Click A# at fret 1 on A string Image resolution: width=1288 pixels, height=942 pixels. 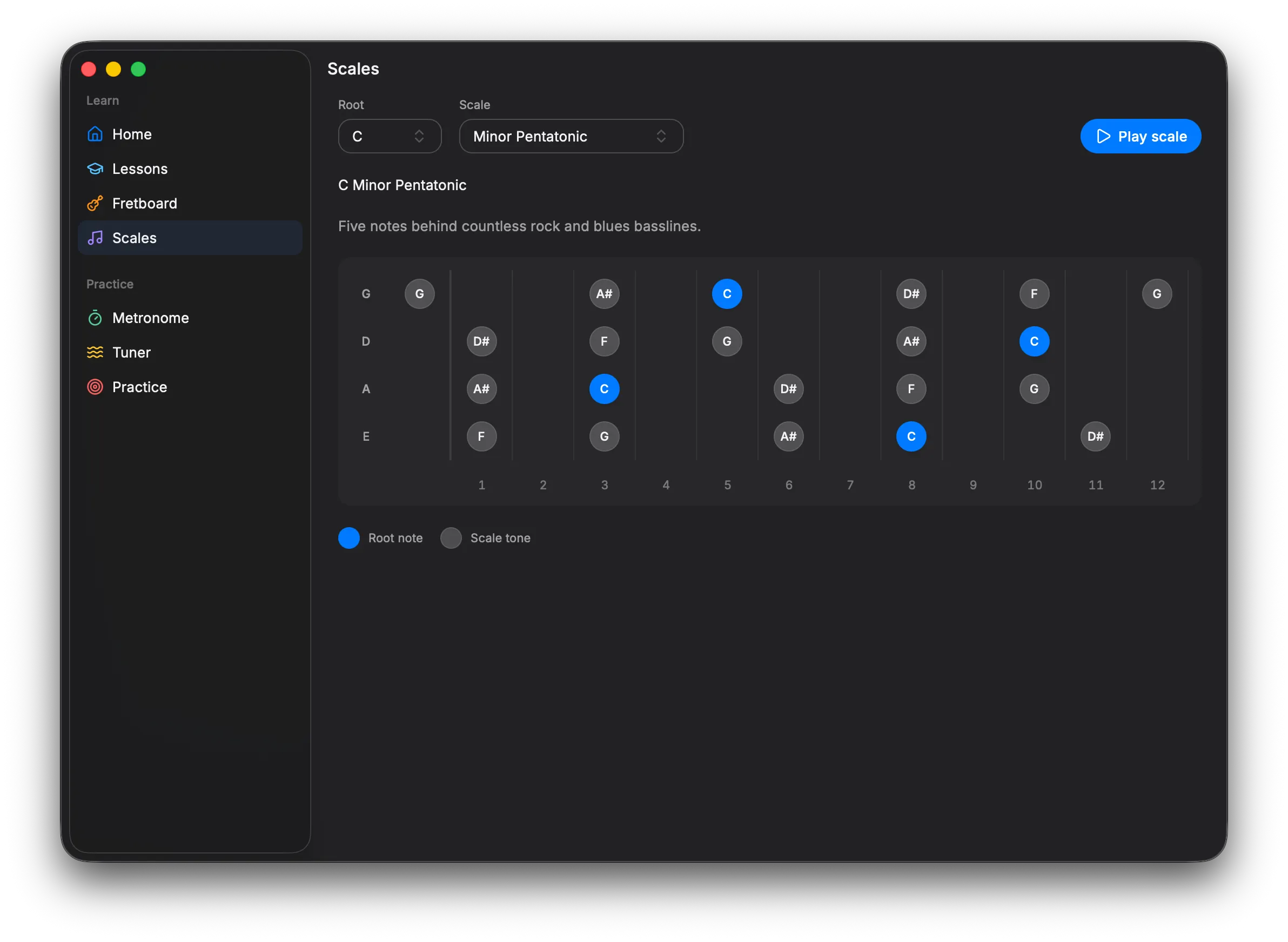tap(481, 389)
